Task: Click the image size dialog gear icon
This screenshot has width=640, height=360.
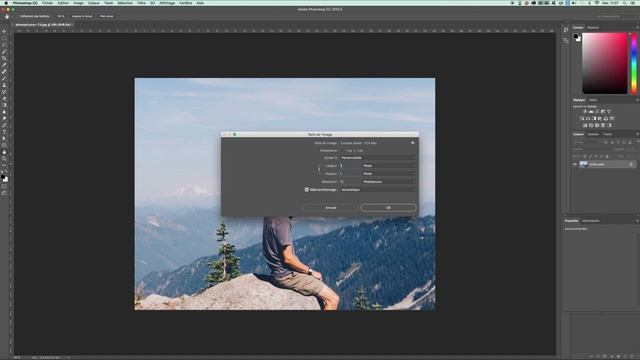Action: 413,143
